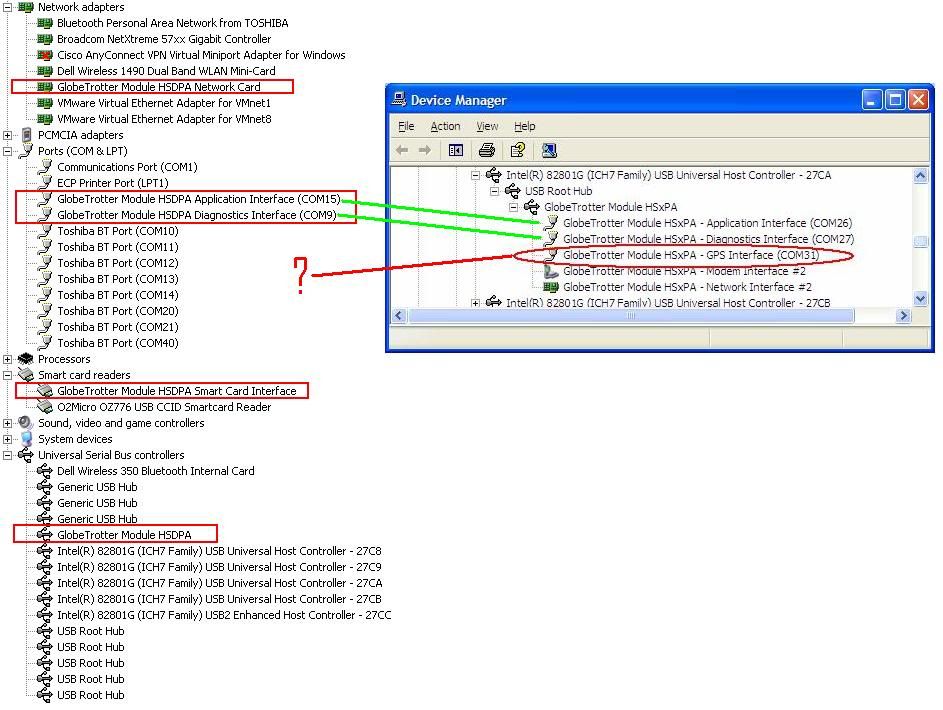This screenshot has height=710, width=943.
Task: Click O2Micro OZ776 smartcard reader icon
Action: (45, 407)
